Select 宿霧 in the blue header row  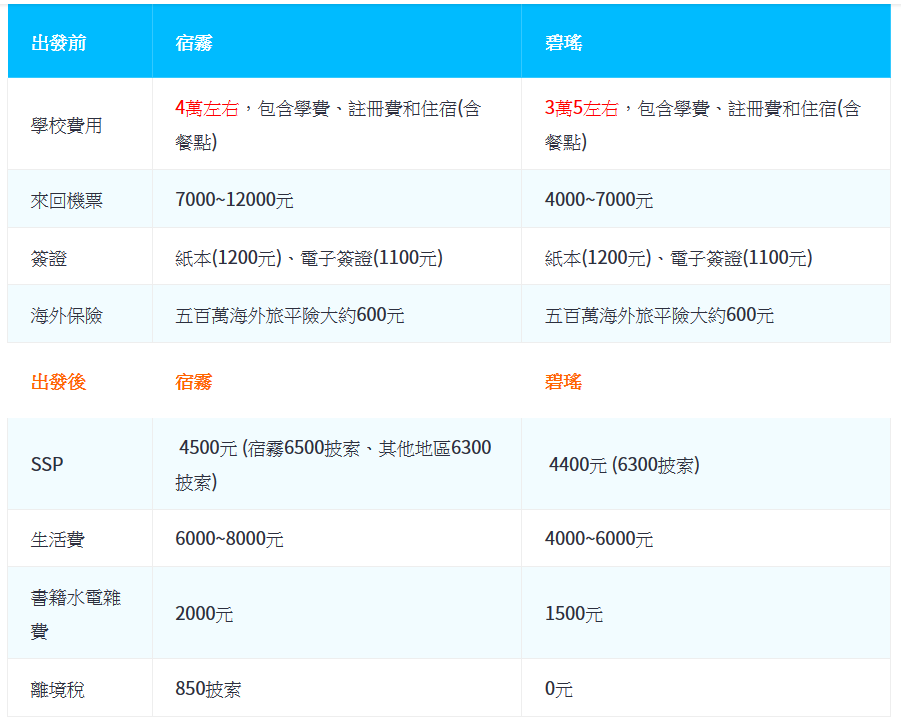coord(193,43)
